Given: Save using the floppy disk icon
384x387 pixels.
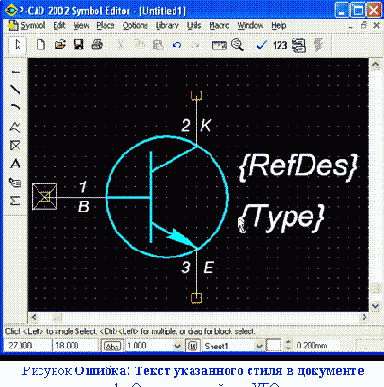Looking at the screenshot, I should (79, 45).
